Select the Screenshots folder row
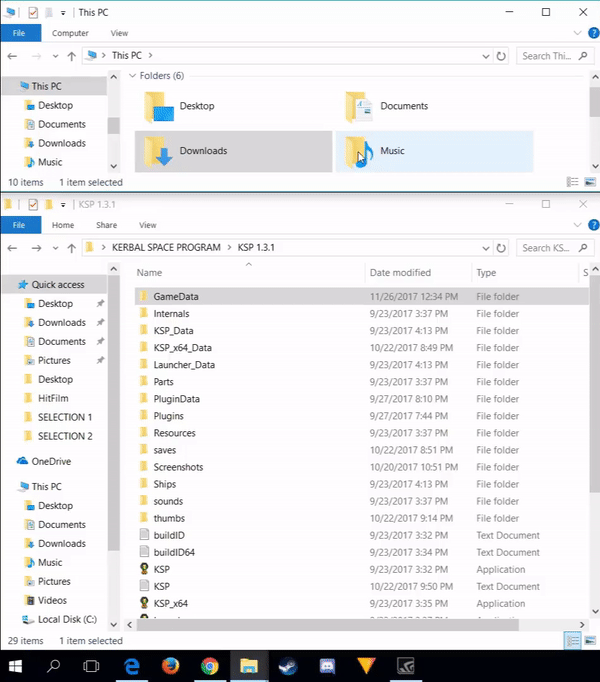 coord(361,467)
